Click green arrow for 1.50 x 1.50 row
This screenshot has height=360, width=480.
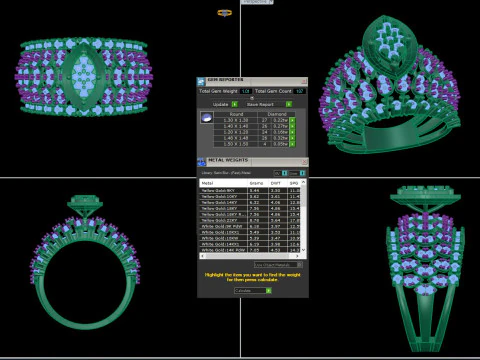[x=292, y=144]
